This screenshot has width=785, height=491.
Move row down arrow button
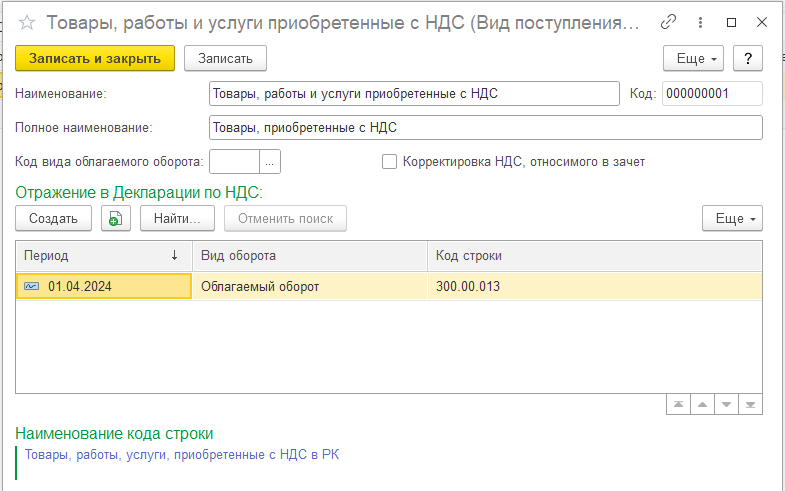[x=727, y=404]
